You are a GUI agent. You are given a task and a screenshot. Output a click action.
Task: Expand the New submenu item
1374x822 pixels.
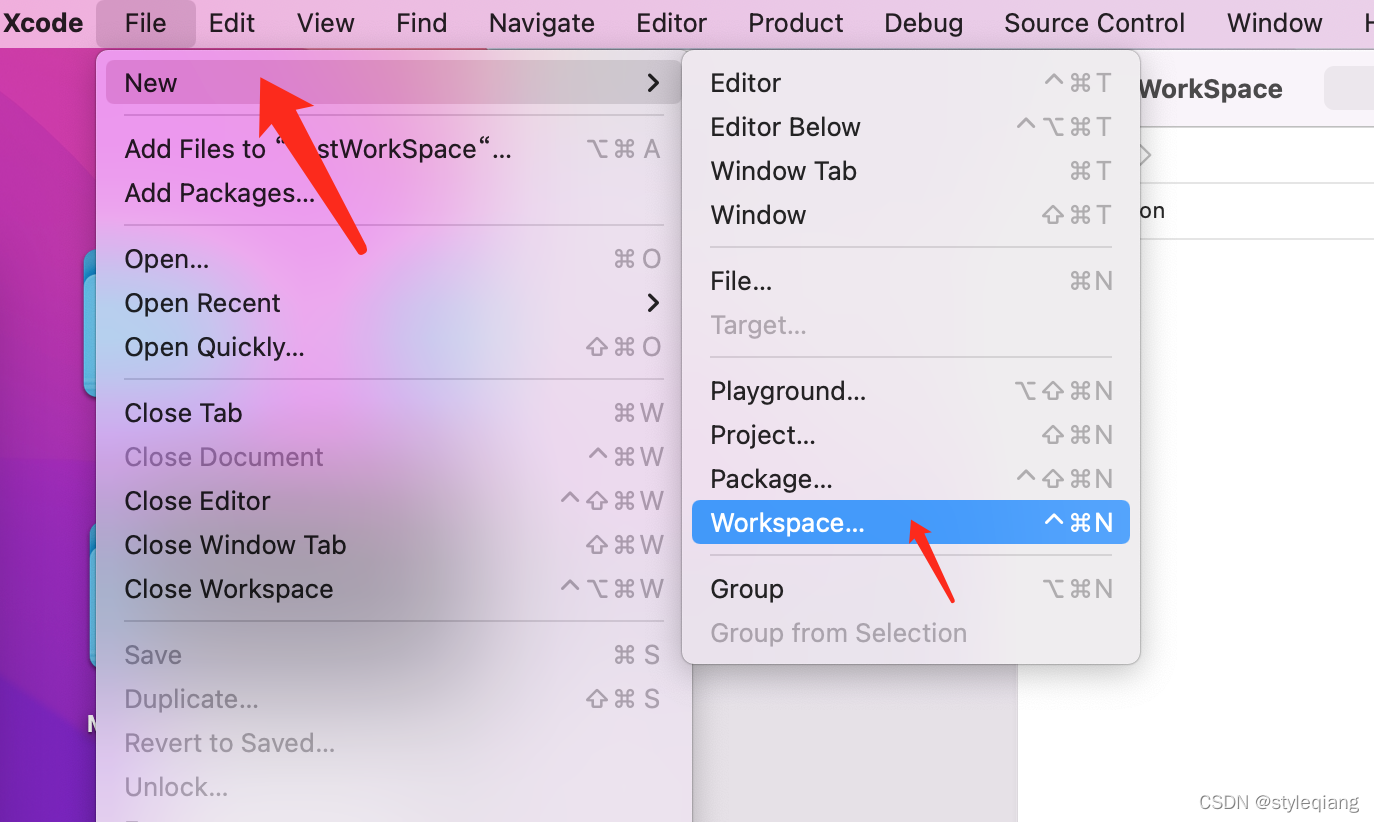(393, 83)
